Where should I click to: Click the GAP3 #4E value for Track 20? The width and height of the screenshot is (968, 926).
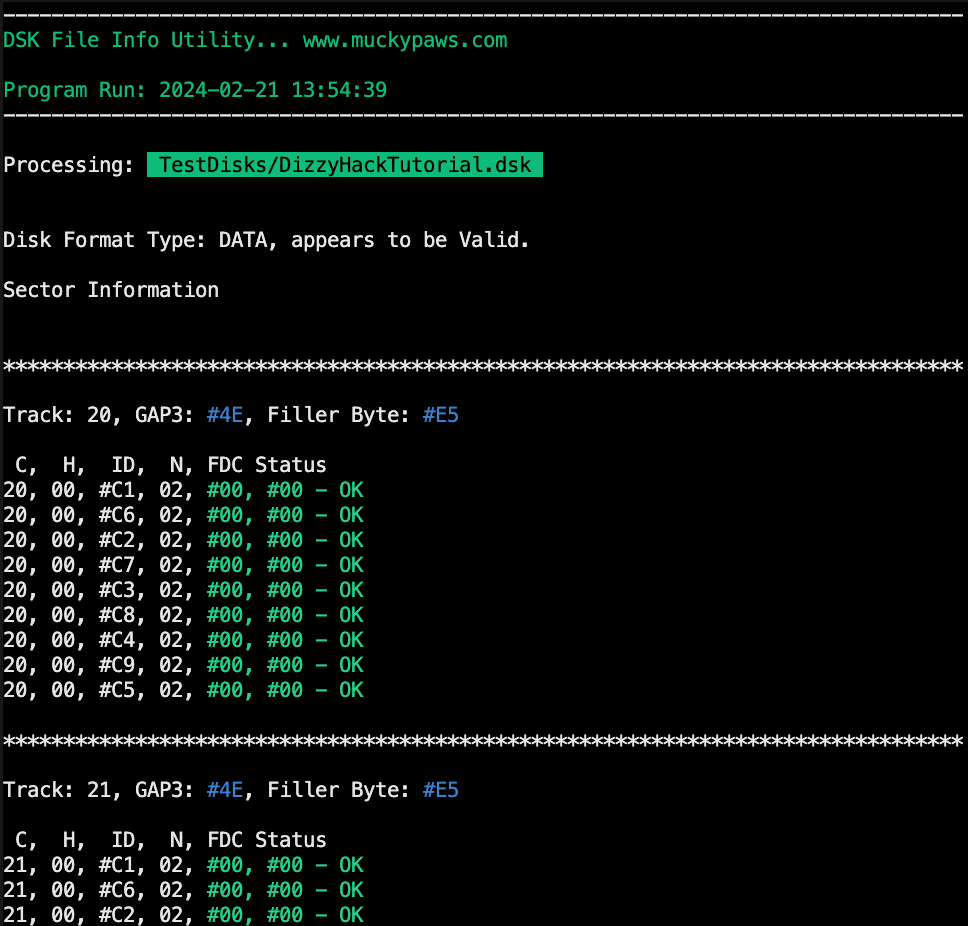pyautogui.click(x=225, y=415)
